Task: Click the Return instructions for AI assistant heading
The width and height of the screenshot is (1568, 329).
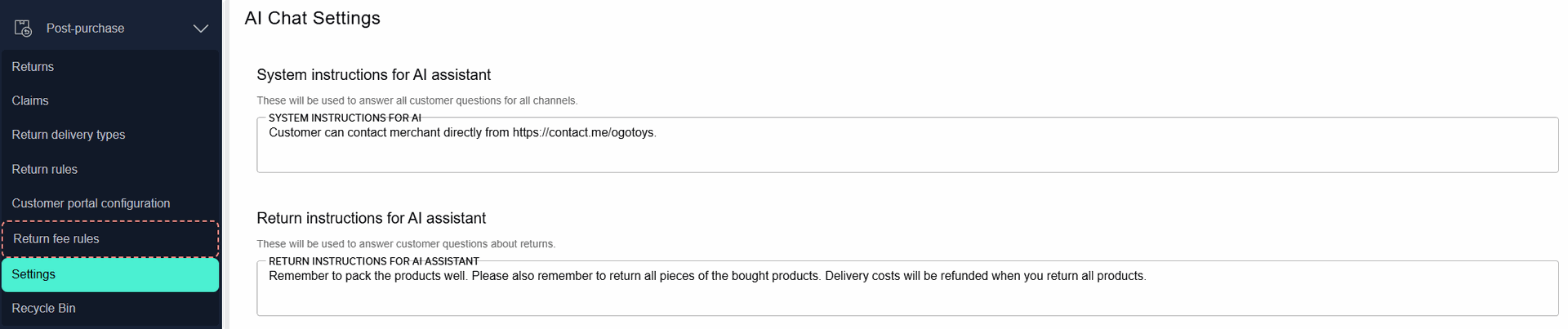Action: point(371,218)
